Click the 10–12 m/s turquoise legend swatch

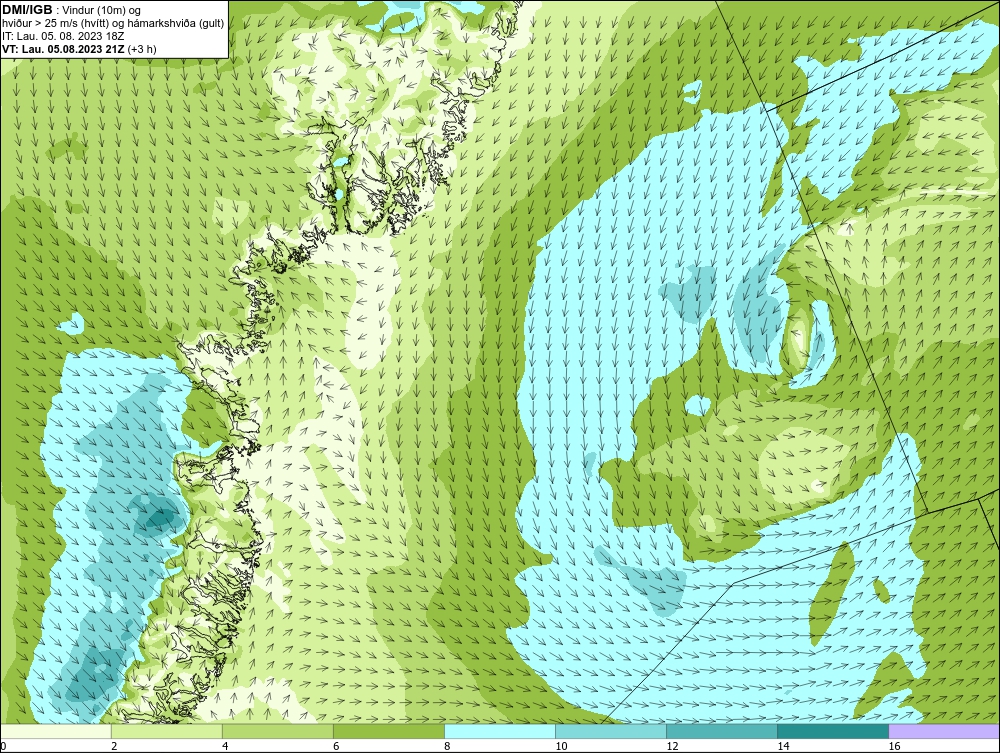[x=610, y=731]
